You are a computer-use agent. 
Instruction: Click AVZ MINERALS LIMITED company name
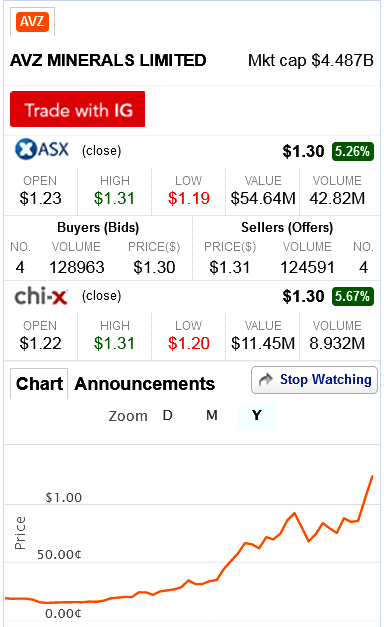[108, 60]
